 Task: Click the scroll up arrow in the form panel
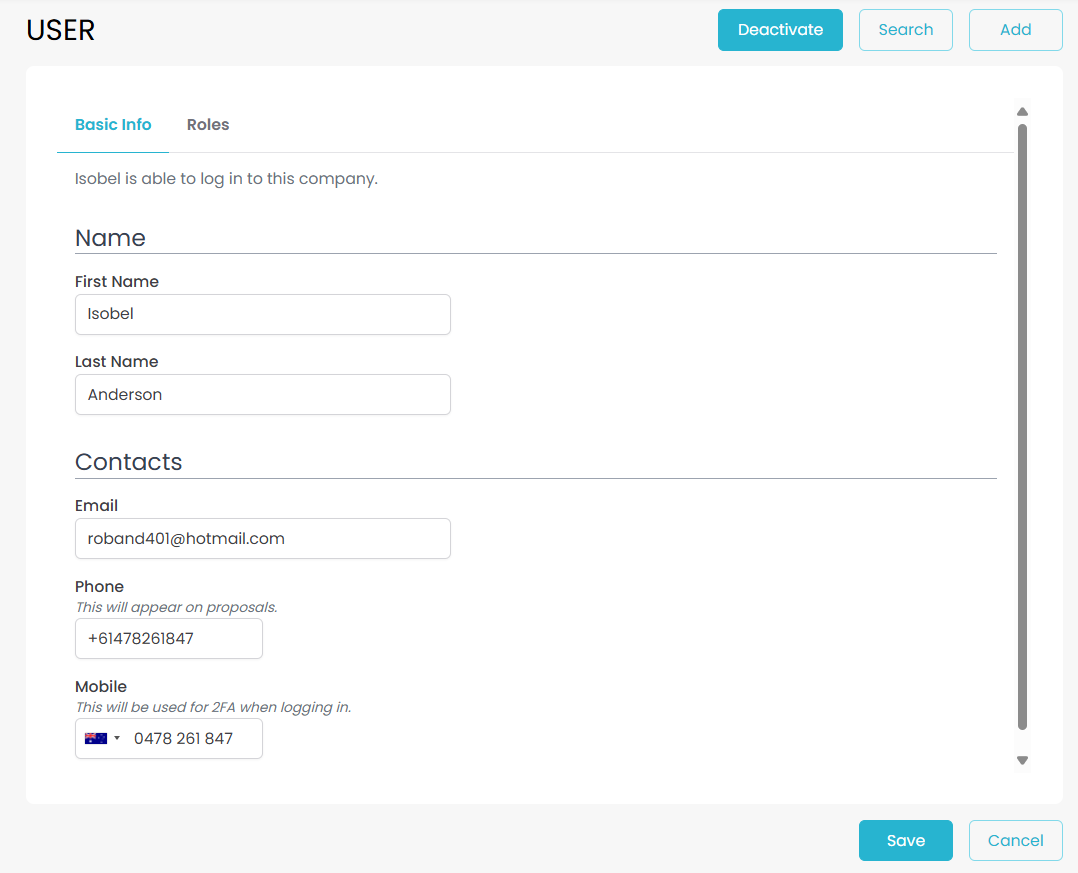point(1022,112)
